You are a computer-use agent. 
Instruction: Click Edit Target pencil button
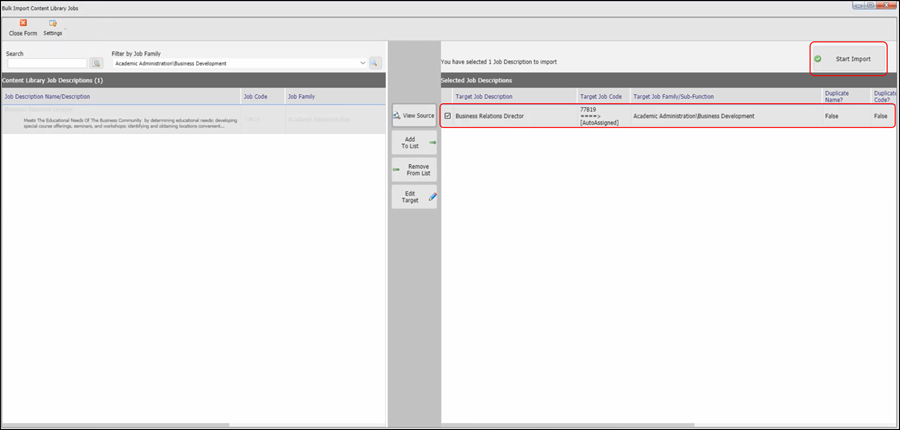414,197
